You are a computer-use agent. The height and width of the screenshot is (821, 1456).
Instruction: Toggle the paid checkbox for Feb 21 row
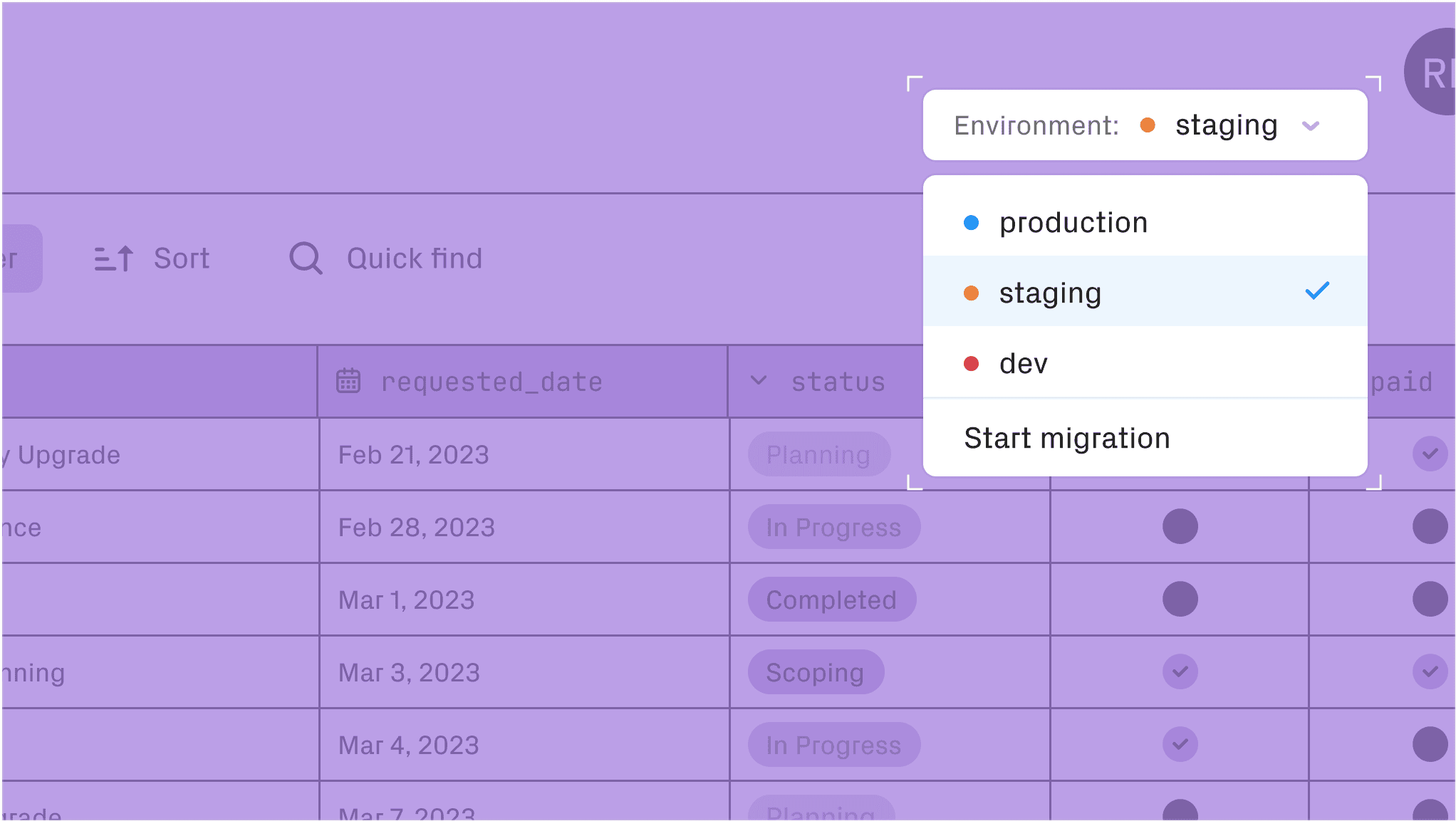click(1430, 454)
